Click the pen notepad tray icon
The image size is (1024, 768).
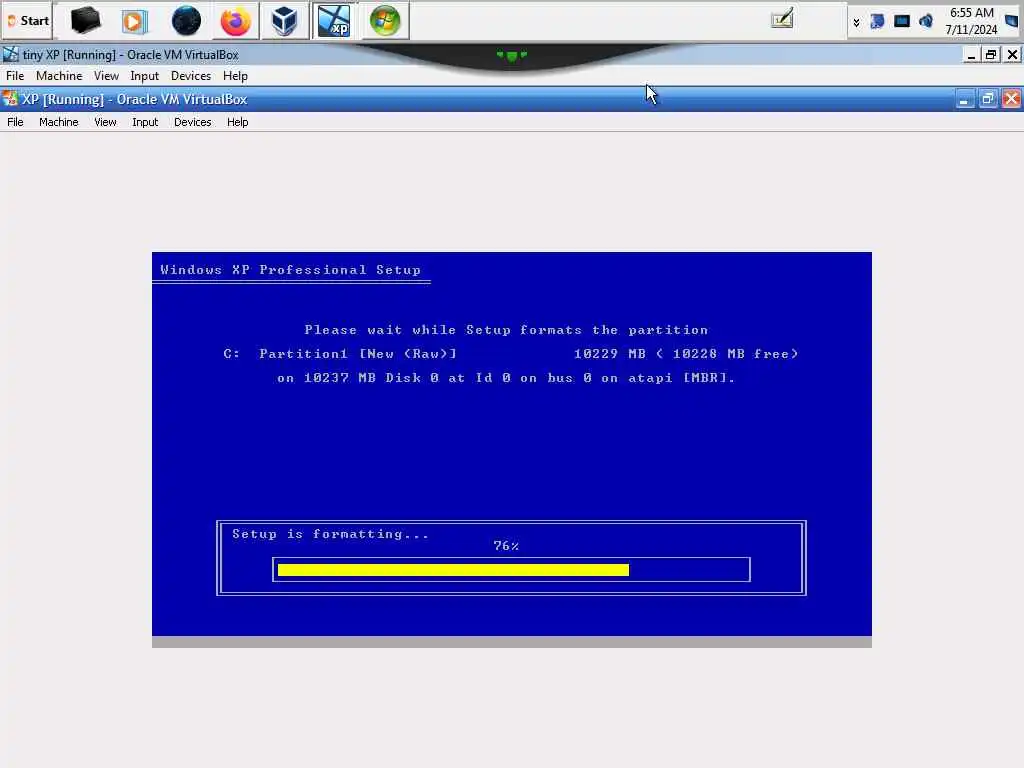tap(782, 18)
